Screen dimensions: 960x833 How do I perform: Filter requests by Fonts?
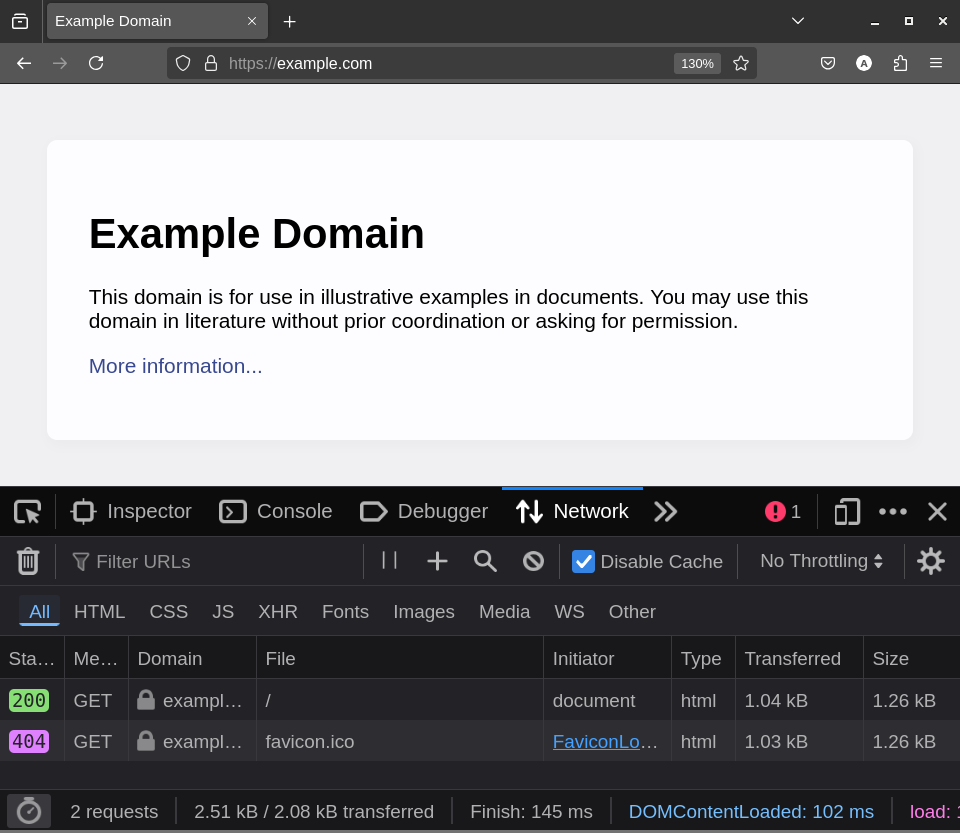click(345, 611)
